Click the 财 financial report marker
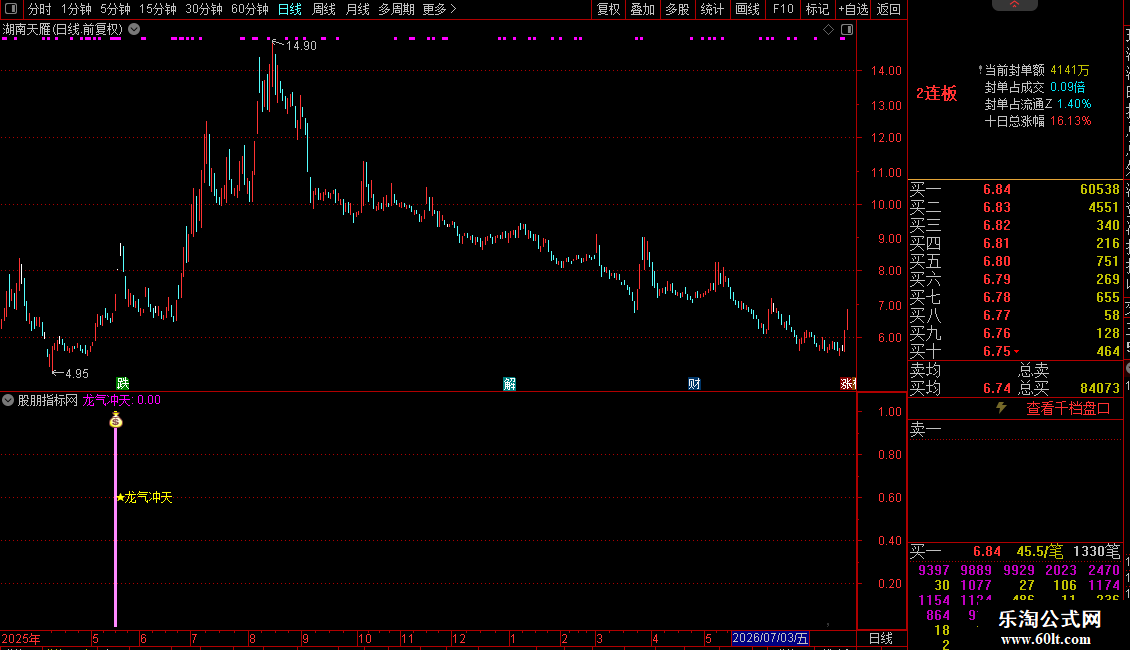 (694, 383)
